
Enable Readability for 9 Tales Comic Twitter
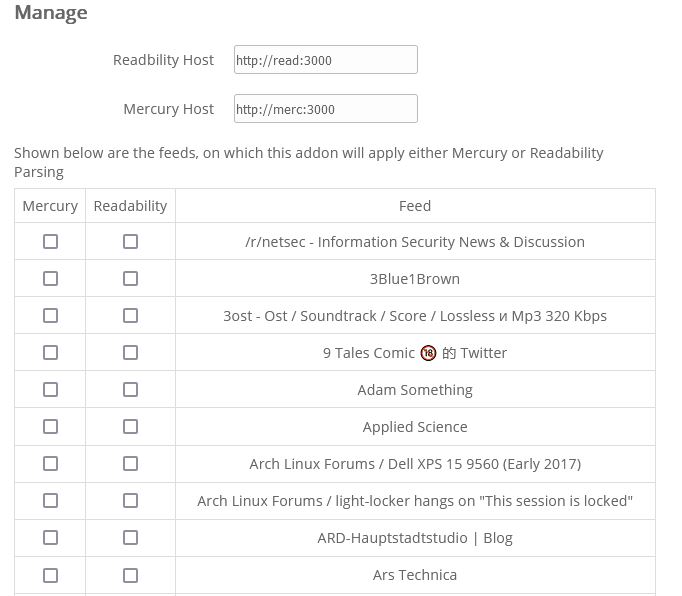click(130, 353)
